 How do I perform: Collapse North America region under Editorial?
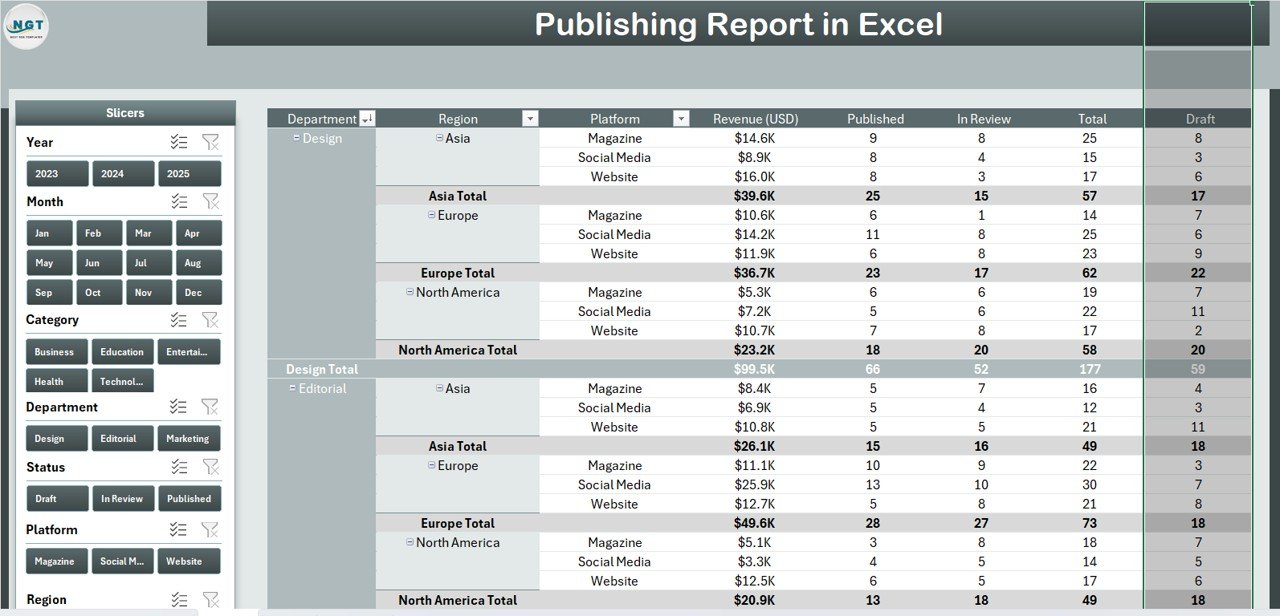coord(410,542)
